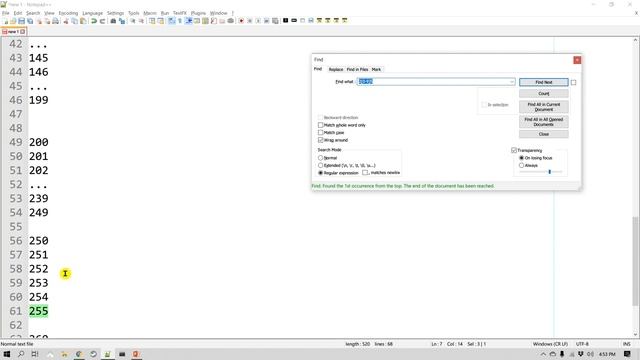640x360 pixels.
Task: Click the UTF-8 encoding in status bar
Action: 582,344
